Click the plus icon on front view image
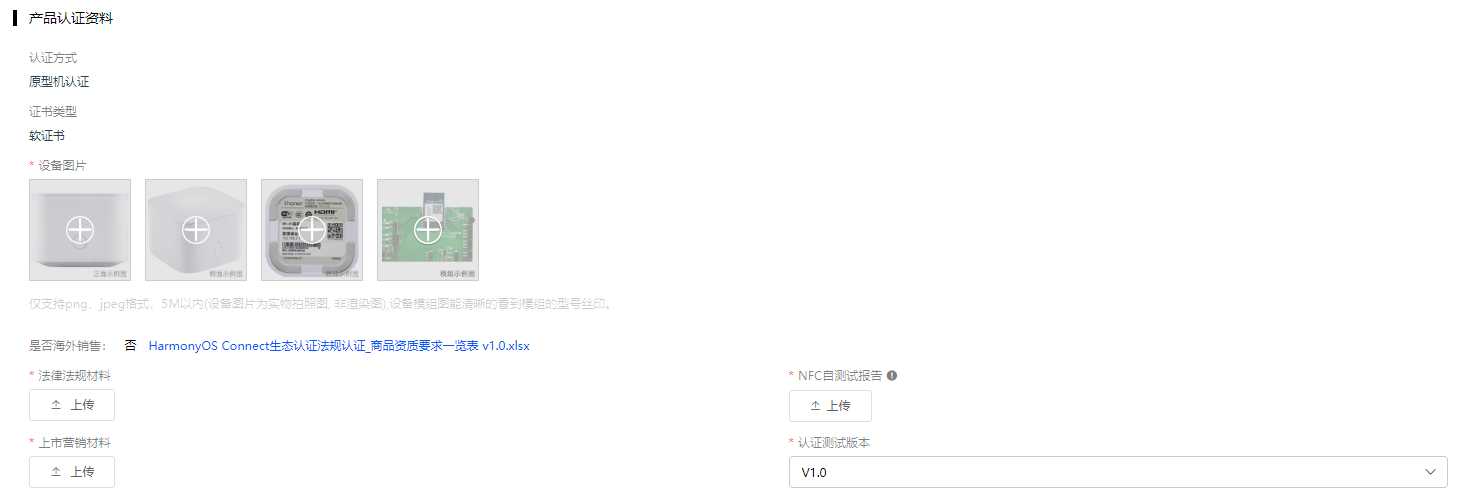Viewport: 1471px width, 496px height. click(x=80, y=230)
